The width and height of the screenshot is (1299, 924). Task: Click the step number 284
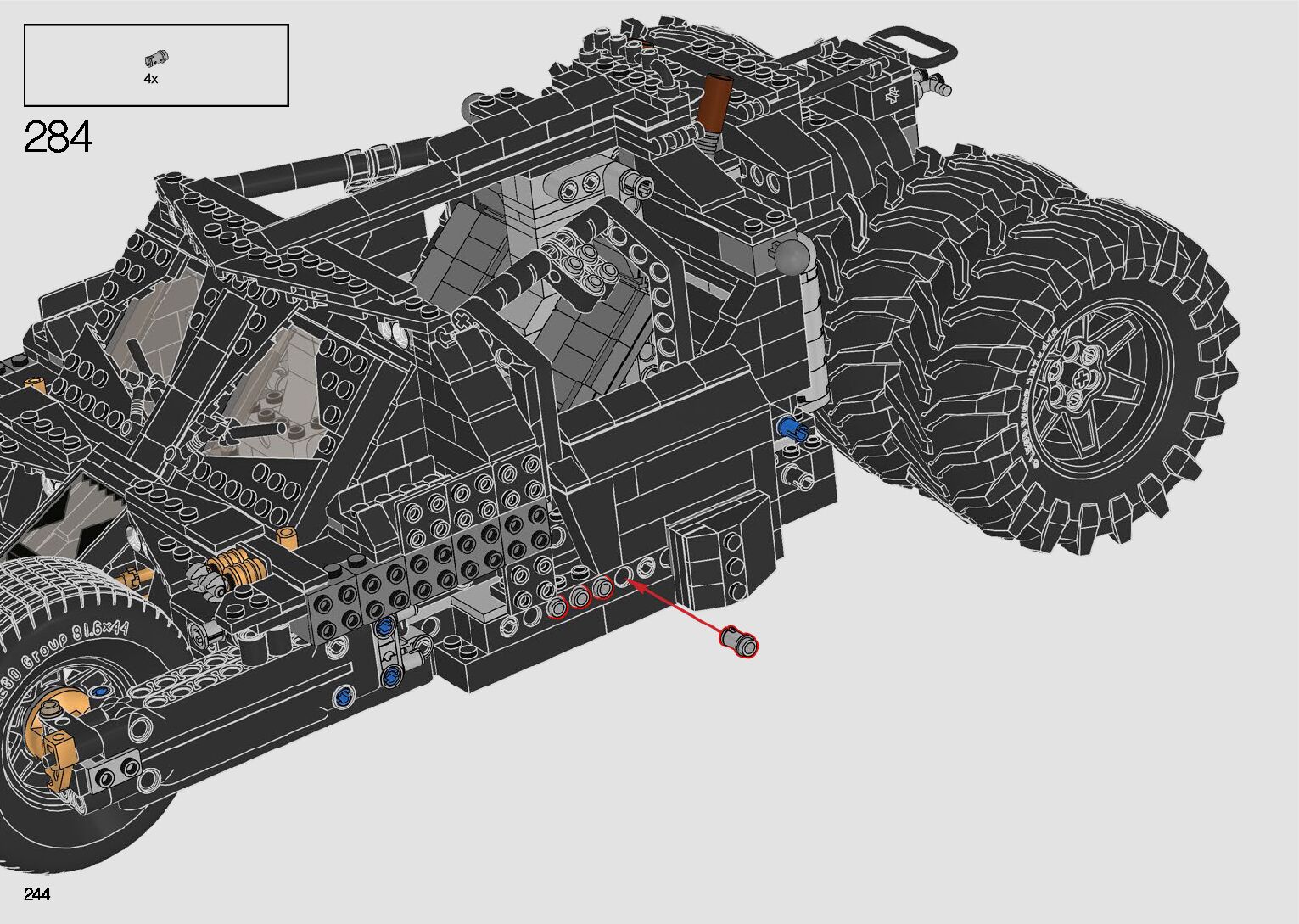[x=59, y=137]
